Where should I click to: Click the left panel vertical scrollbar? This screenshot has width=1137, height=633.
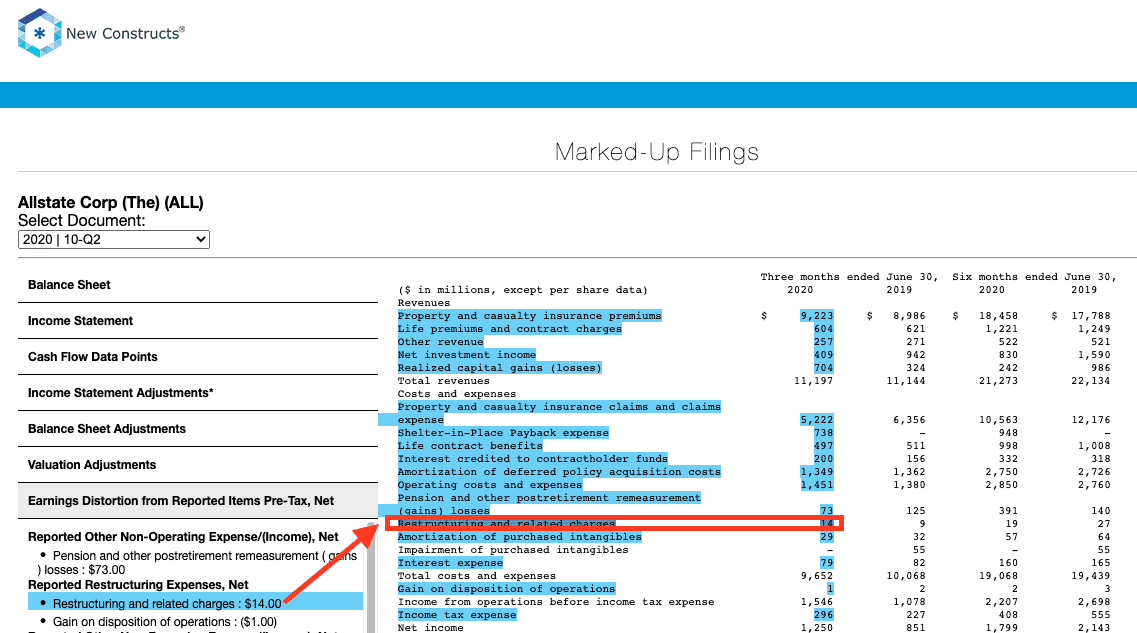pyautogui.click(x=371, y=577)
